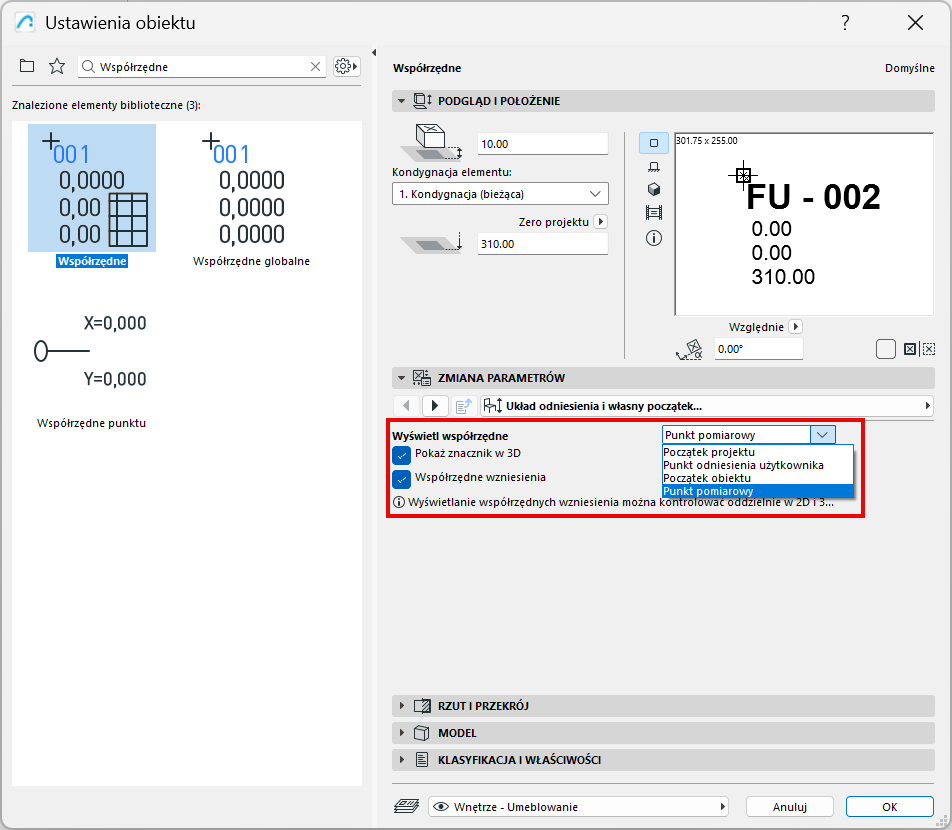Click the Anuluj button
This screenshot has width=952, height=830.
(x=789, y=806)
